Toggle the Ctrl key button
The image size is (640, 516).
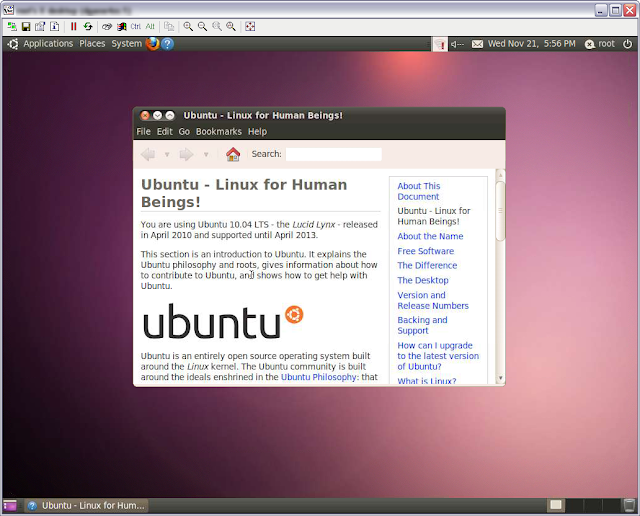point(136,27)
